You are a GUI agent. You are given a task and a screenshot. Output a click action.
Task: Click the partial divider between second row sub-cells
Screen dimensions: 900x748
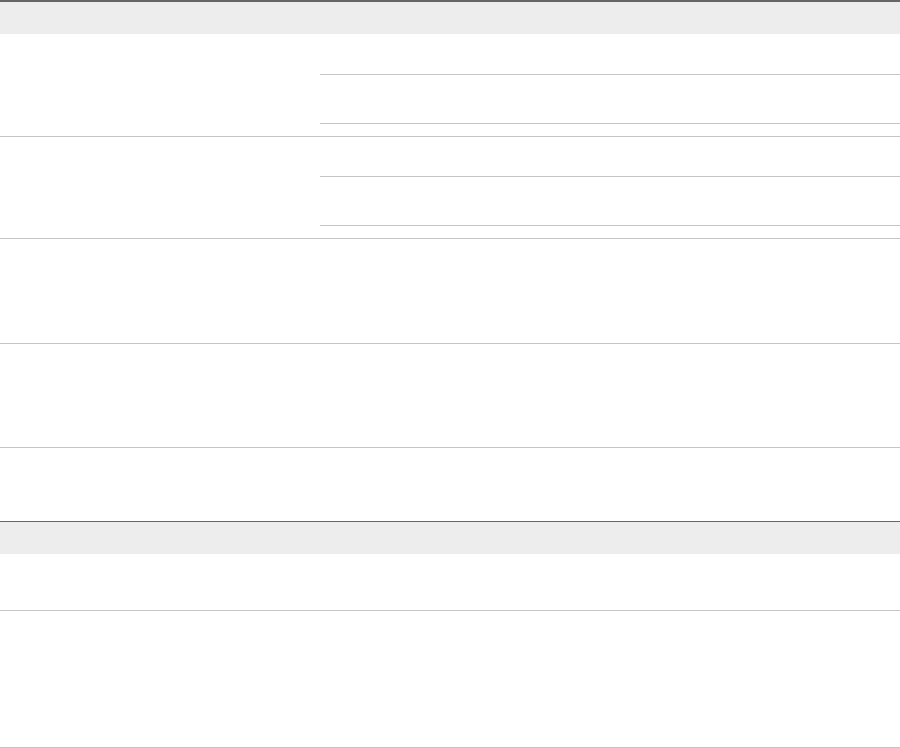610,177
